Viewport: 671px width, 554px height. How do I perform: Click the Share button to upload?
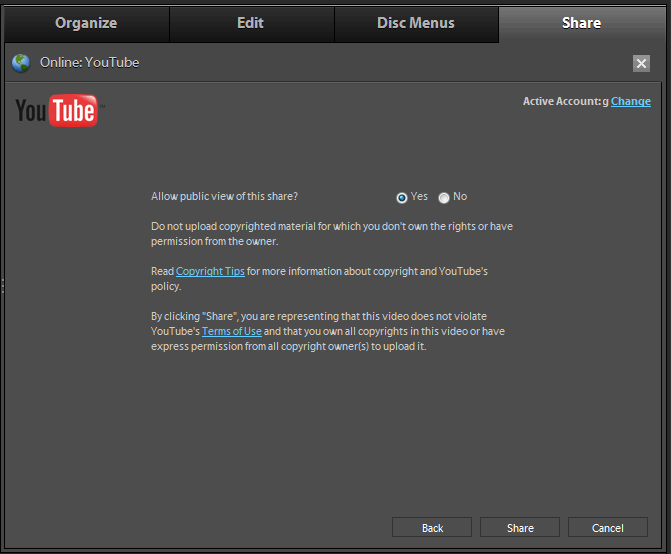click(x=520, y=527)
